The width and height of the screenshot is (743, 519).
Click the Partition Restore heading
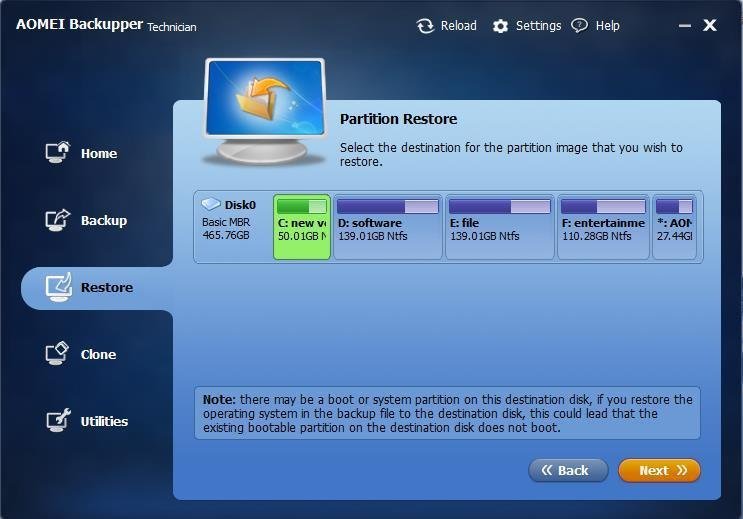[399, 119]
